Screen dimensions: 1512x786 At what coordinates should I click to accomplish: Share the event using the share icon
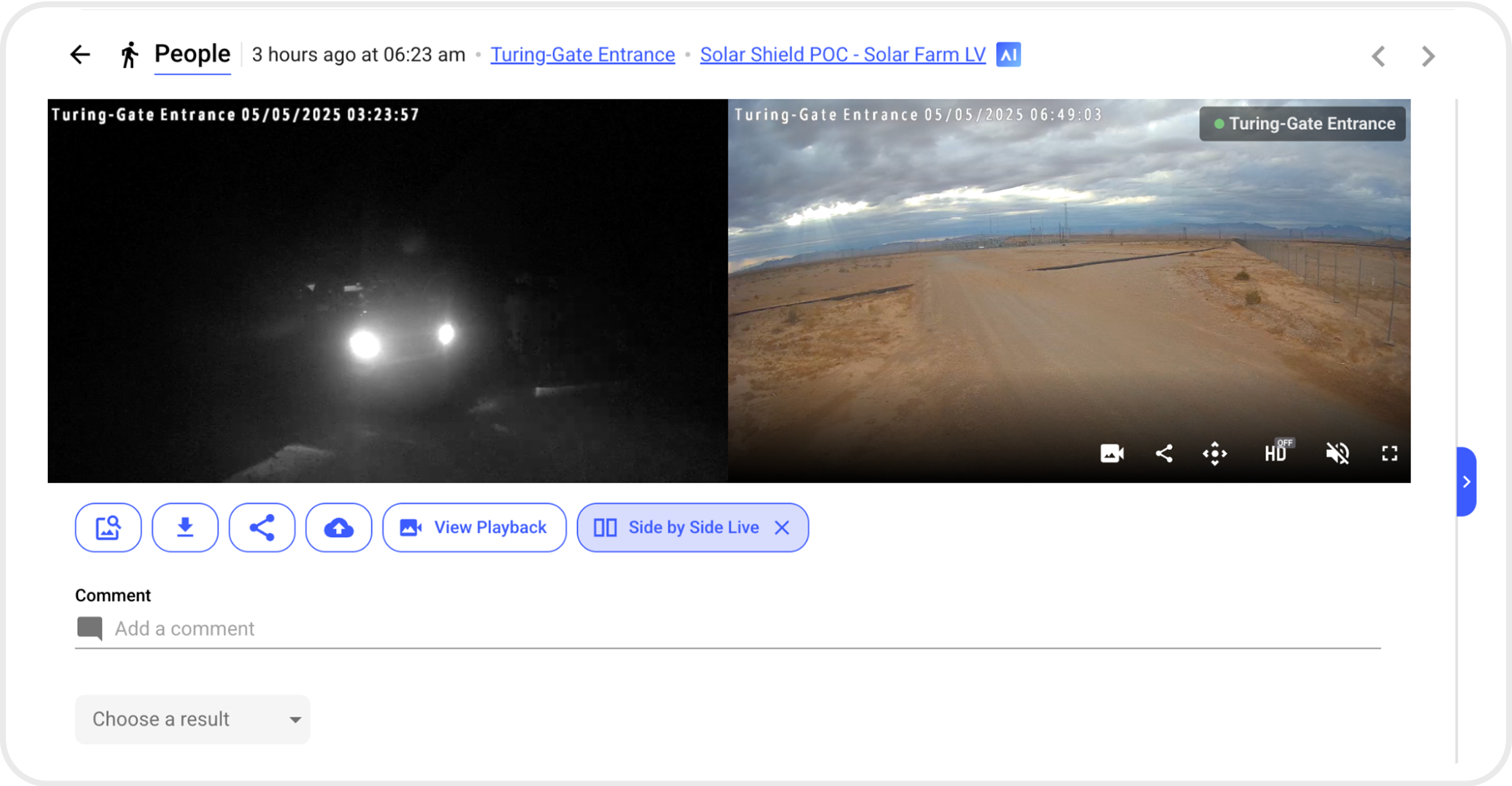pos(262,527)
